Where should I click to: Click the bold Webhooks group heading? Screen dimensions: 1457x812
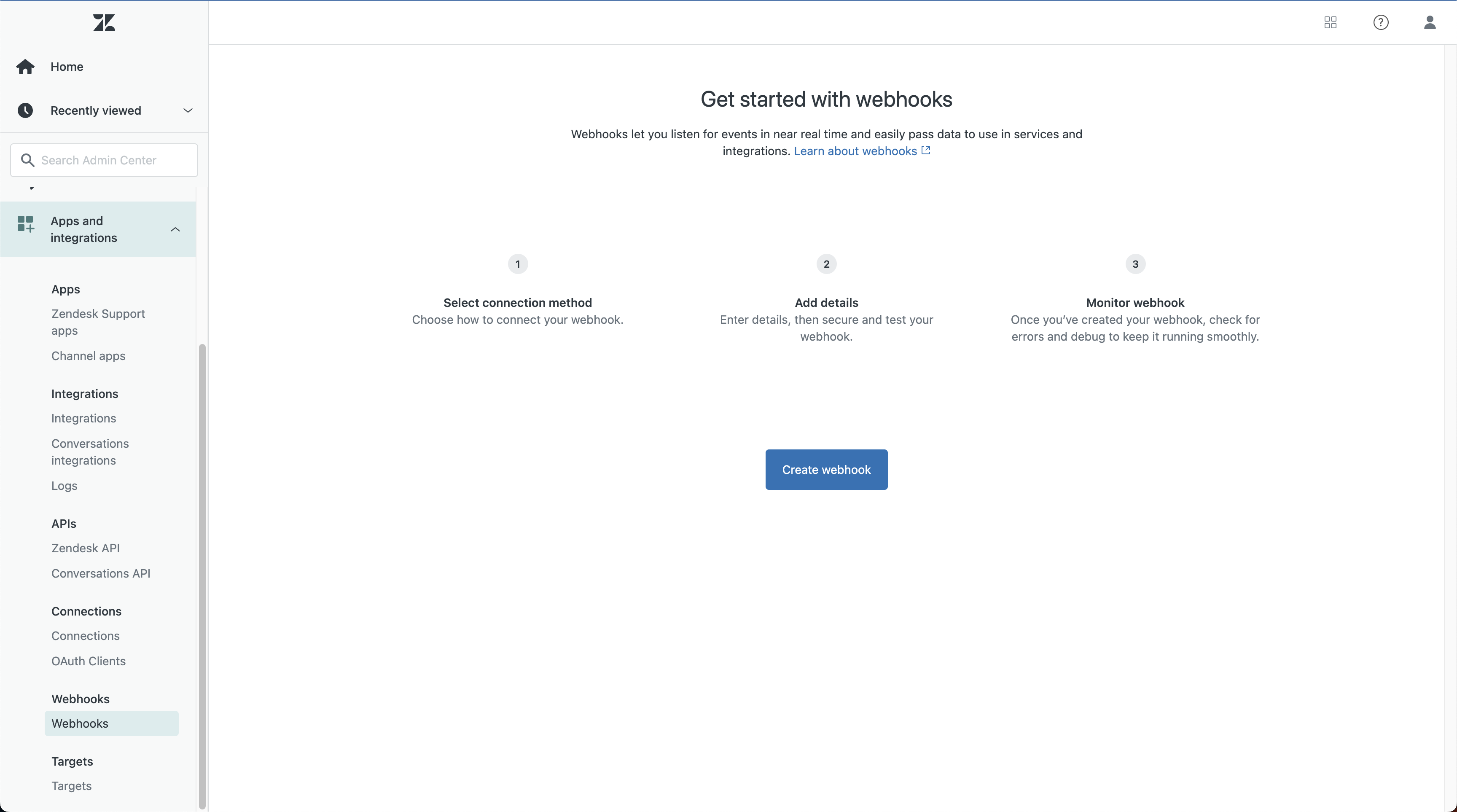81,699
